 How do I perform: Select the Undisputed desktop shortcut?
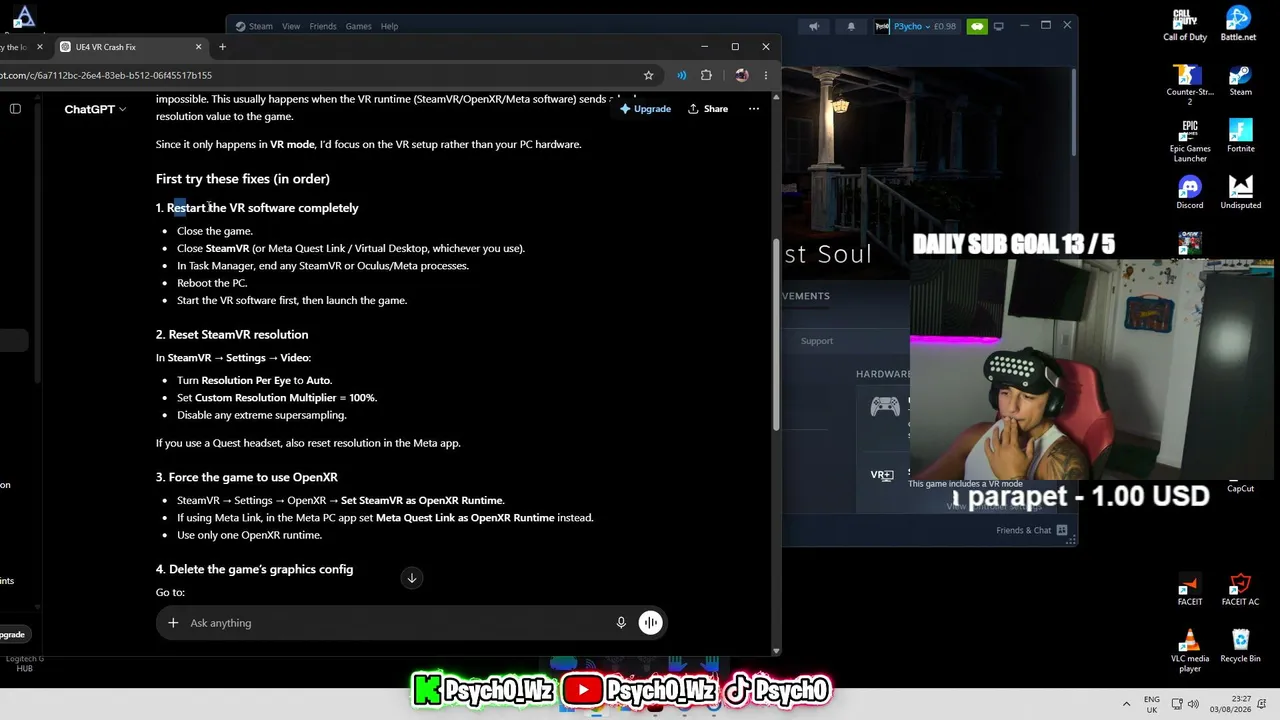click(1240, 193)
